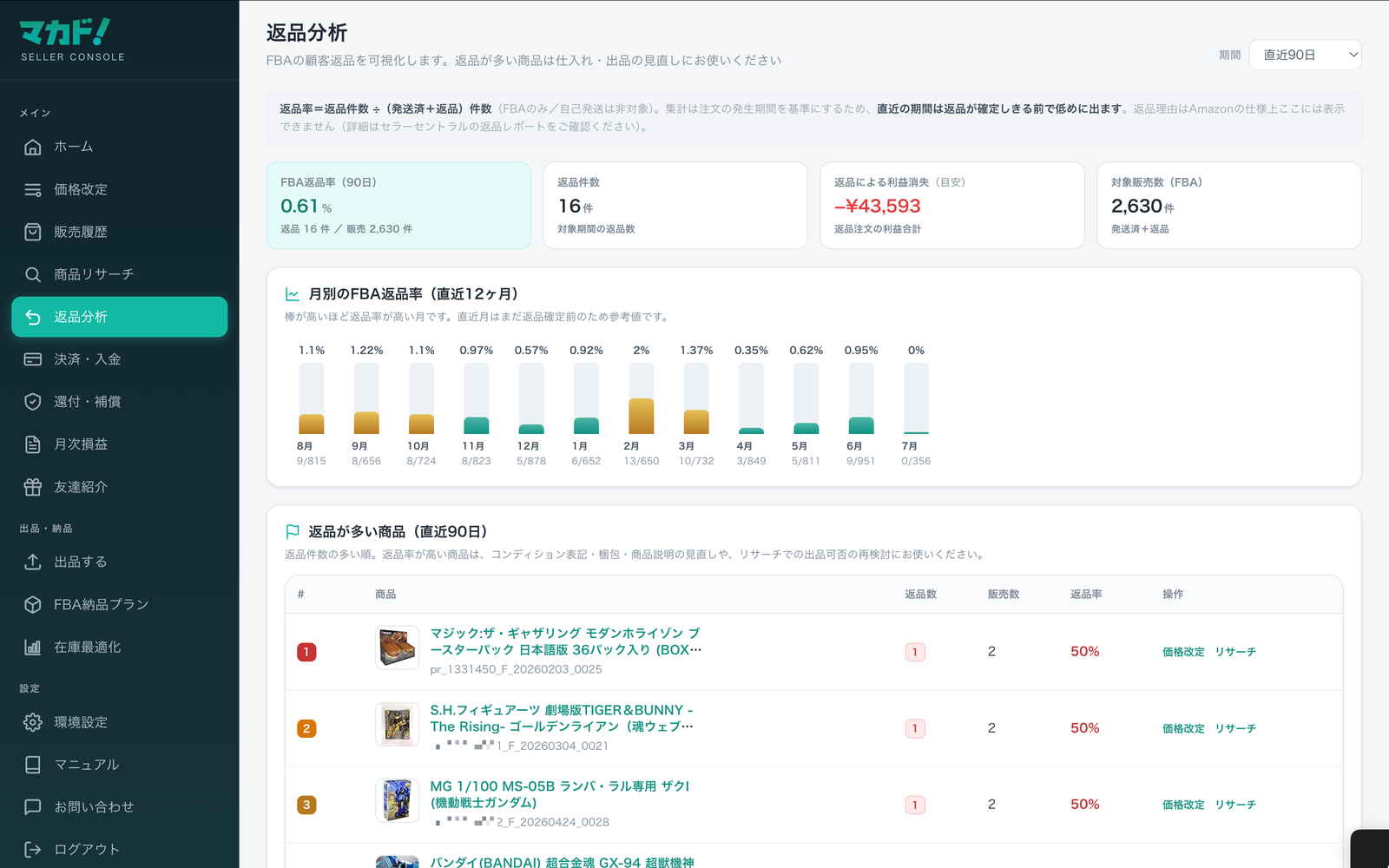This screenshot has height=868, width=1389.
Task: Open お問い合わせ in sidebar
Action: click(x=120, y=807)
